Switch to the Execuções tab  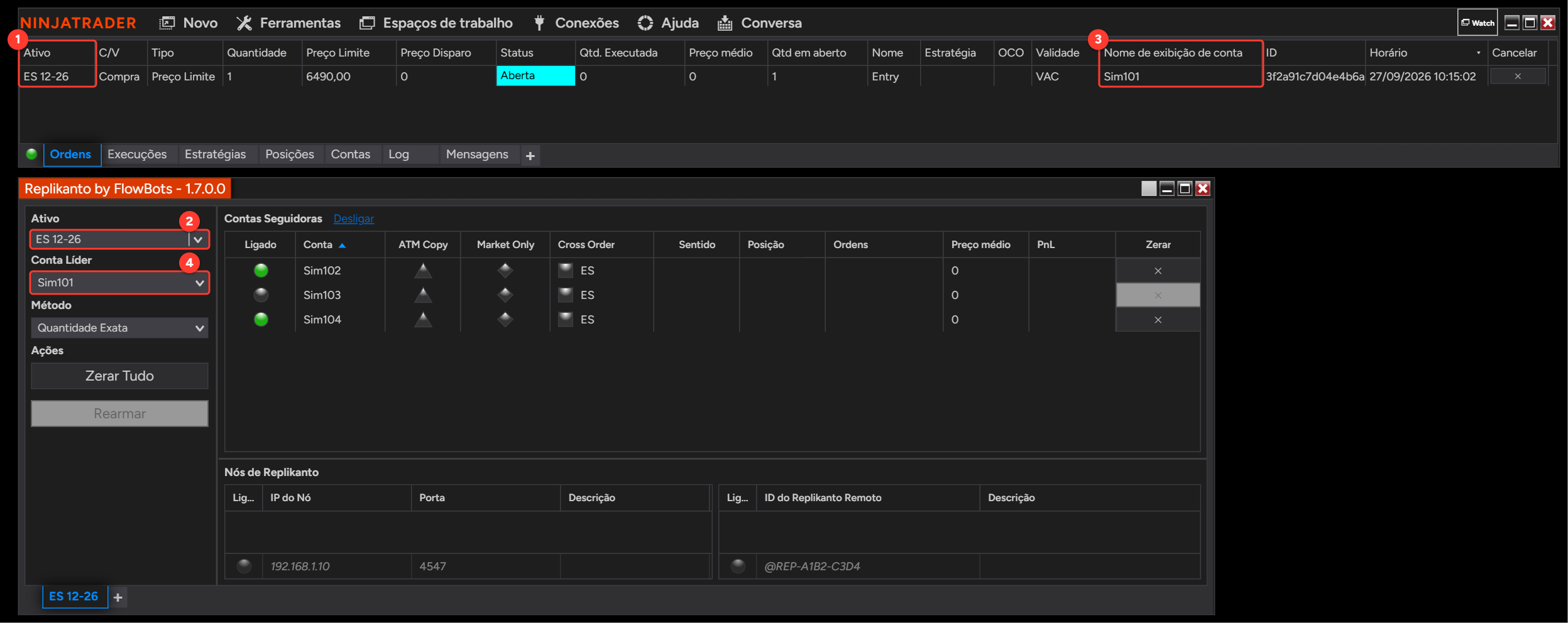coord(137,154)
